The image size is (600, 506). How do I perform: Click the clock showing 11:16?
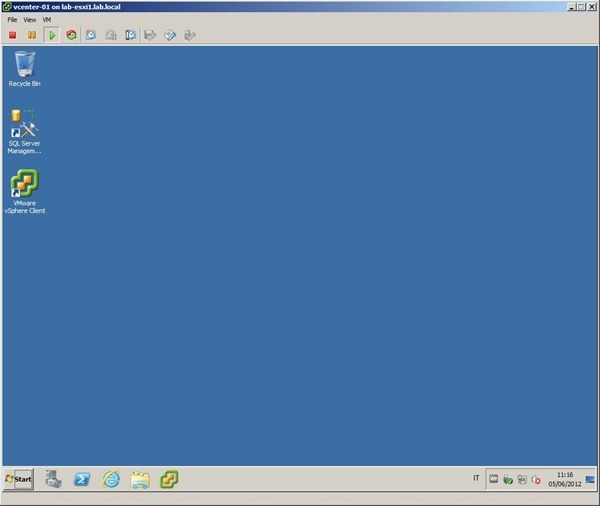click(565, 479)
